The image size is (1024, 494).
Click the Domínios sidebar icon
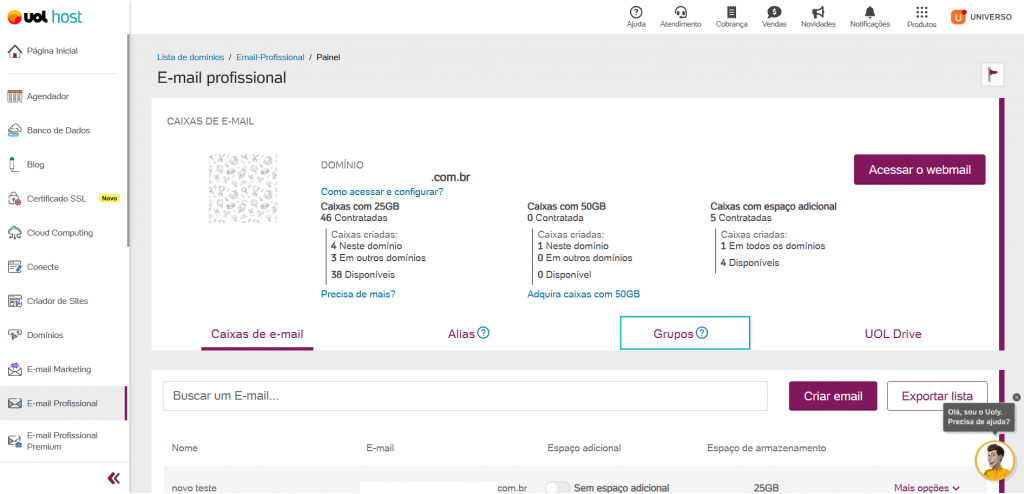click(14, 335)
